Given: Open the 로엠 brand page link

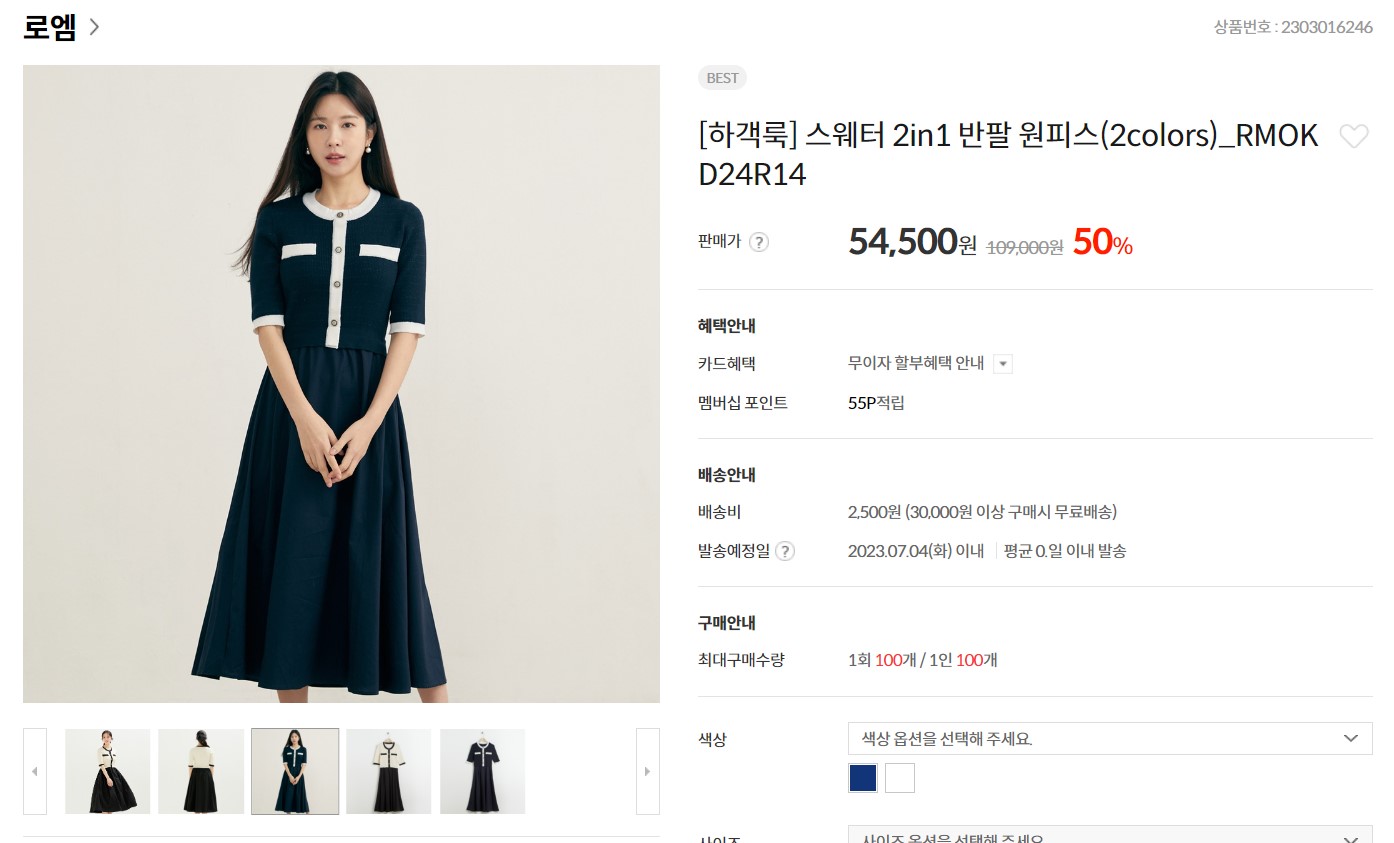Looking at the screenshot, I should [x=50, y=27].
